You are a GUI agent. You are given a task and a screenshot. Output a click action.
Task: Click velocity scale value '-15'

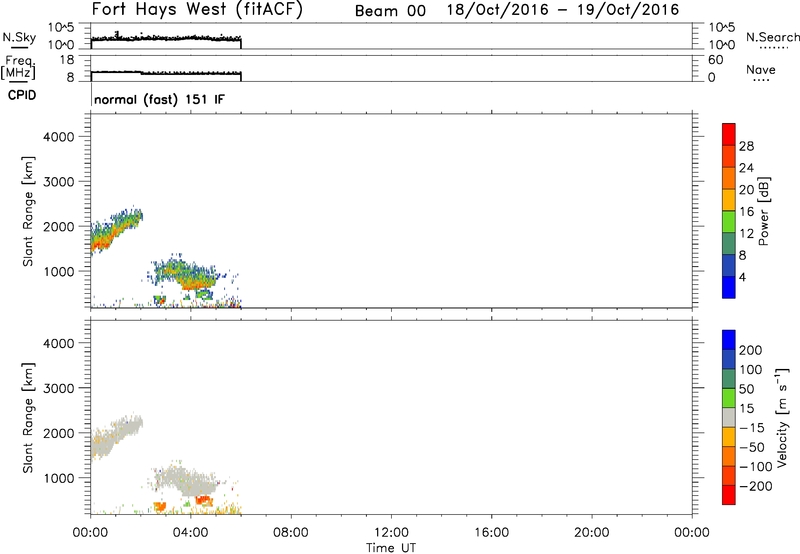(x=752, y=427)
